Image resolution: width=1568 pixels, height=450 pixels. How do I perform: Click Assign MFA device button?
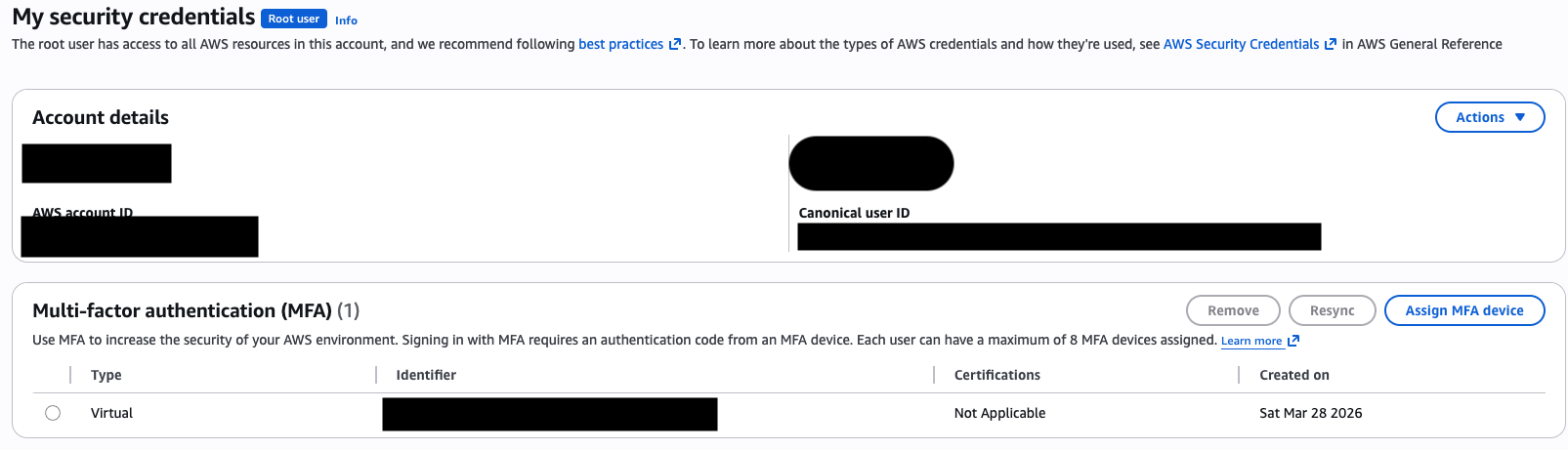(x=1463, y=310)
